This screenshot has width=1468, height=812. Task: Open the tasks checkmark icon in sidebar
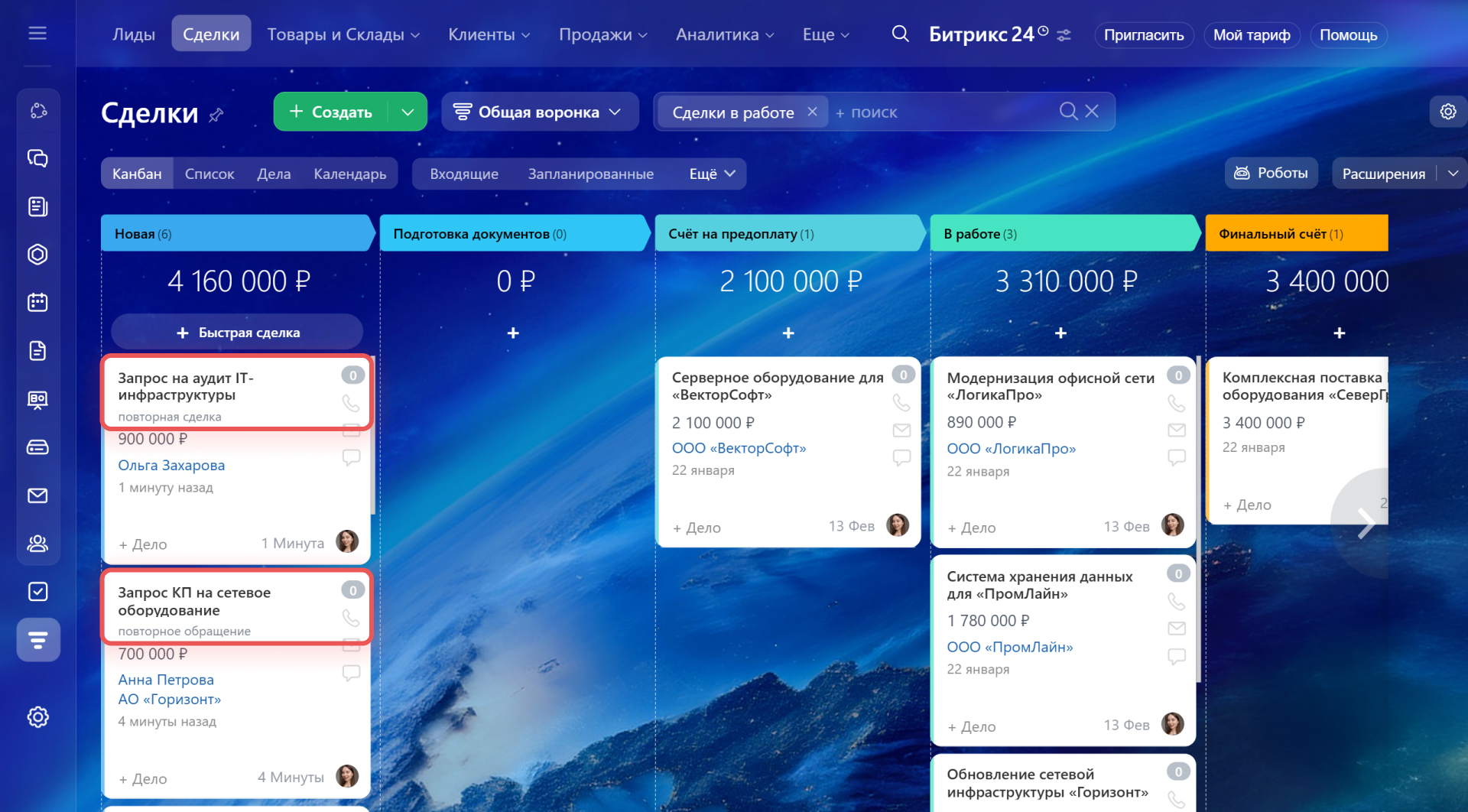37,592
